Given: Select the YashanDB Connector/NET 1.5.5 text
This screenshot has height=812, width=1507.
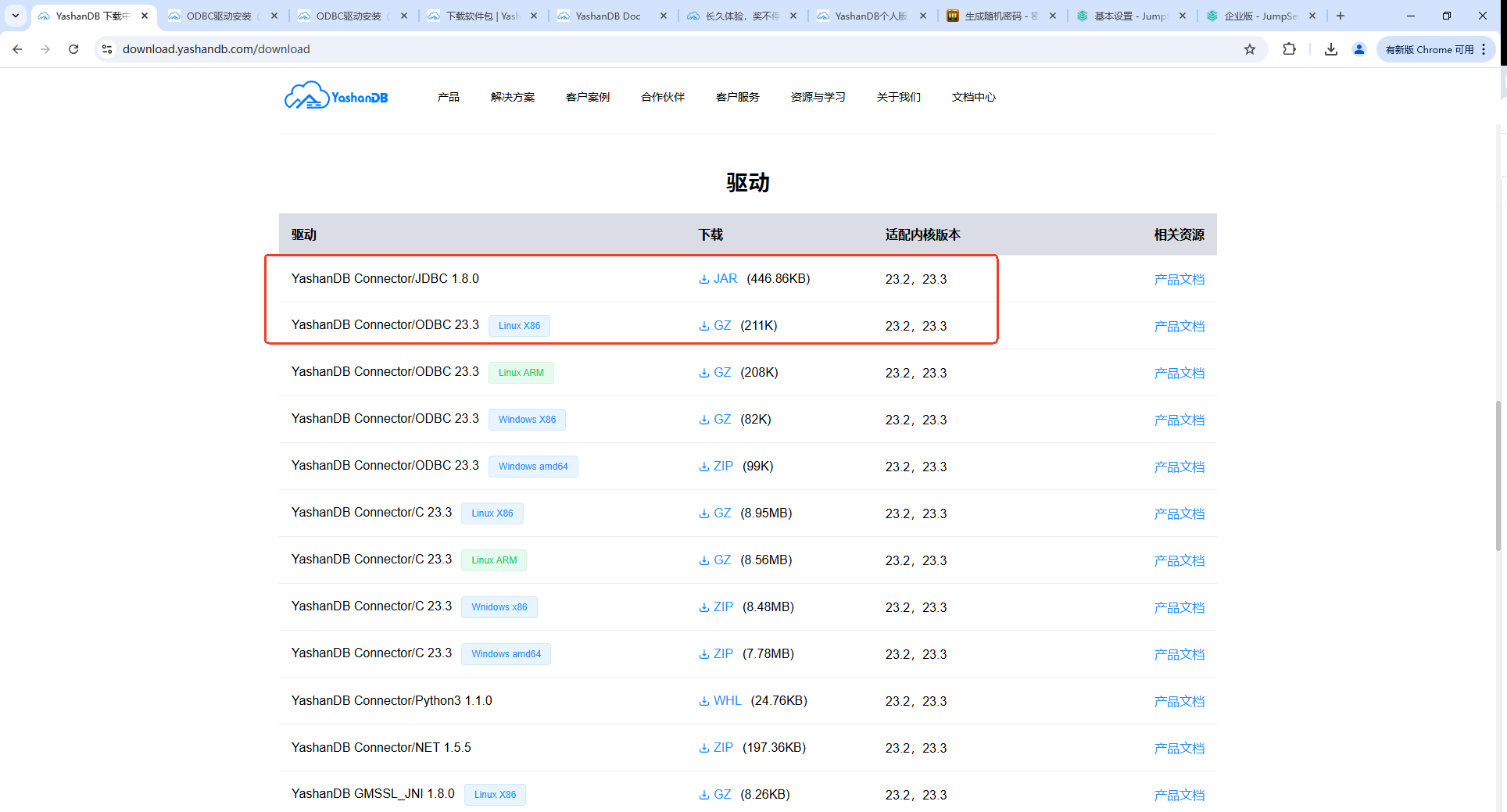Looking at the screenshot, I should pos(381,747).
